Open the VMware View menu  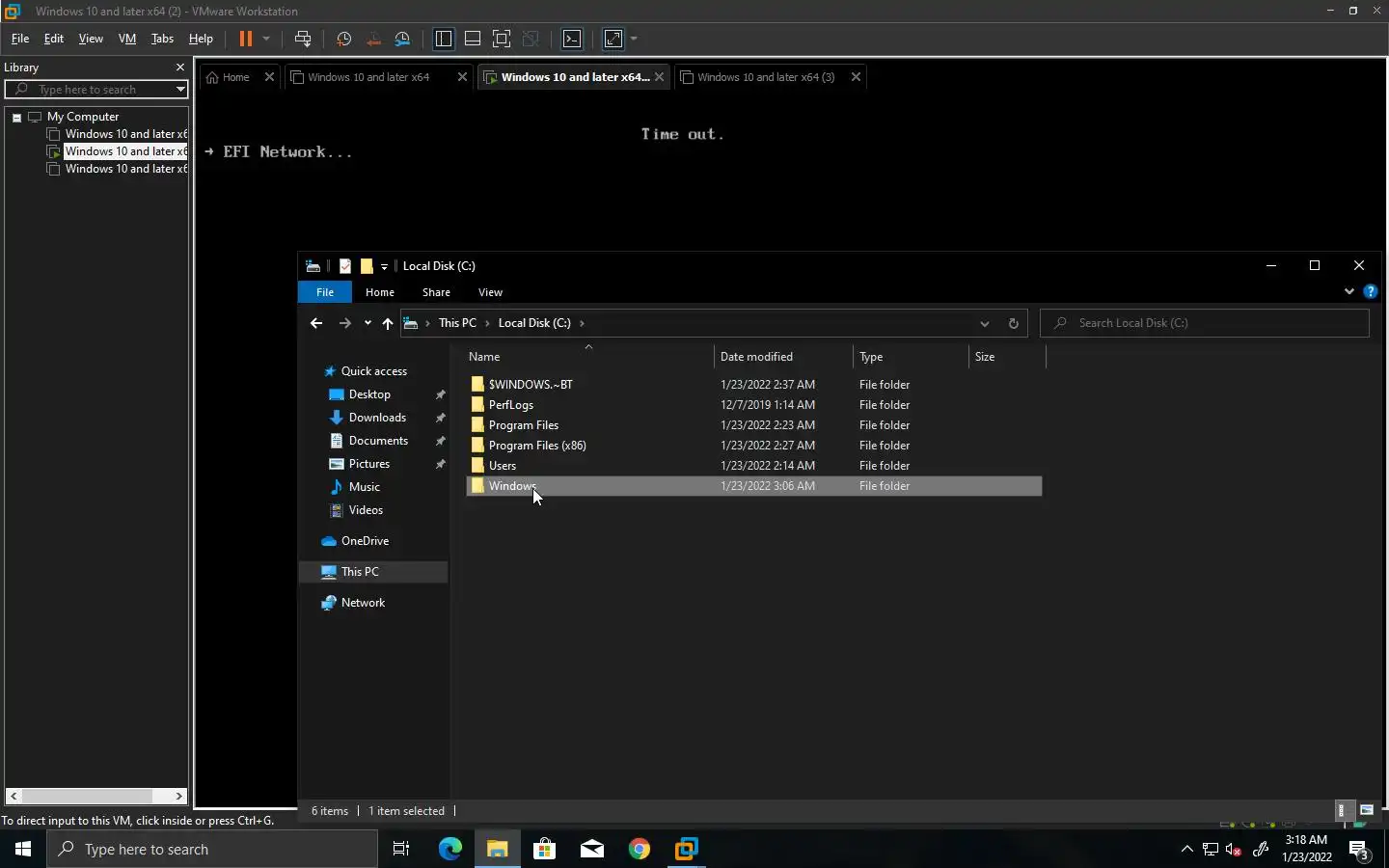(x=91, y=39)
